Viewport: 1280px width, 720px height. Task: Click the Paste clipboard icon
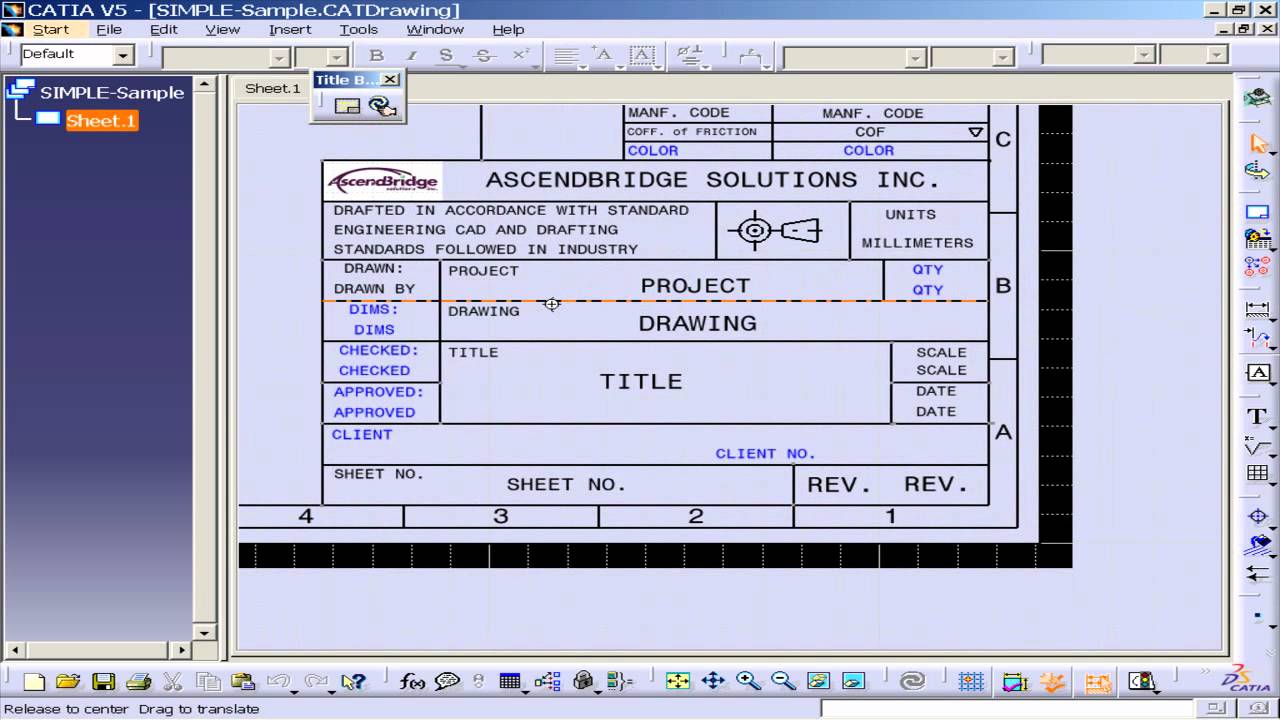point(243,681)
